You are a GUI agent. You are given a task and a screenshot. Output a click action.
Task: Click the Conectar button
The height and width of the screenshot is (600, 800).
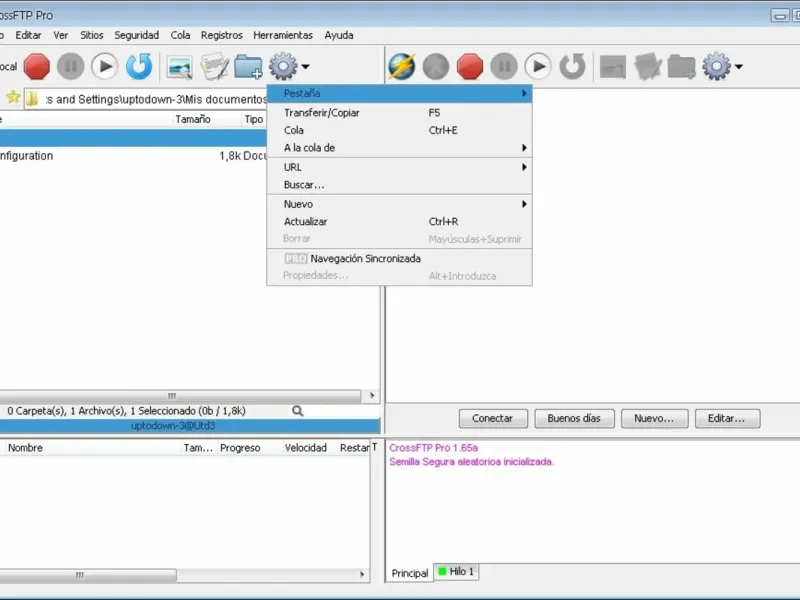click(x=492, y=418)
